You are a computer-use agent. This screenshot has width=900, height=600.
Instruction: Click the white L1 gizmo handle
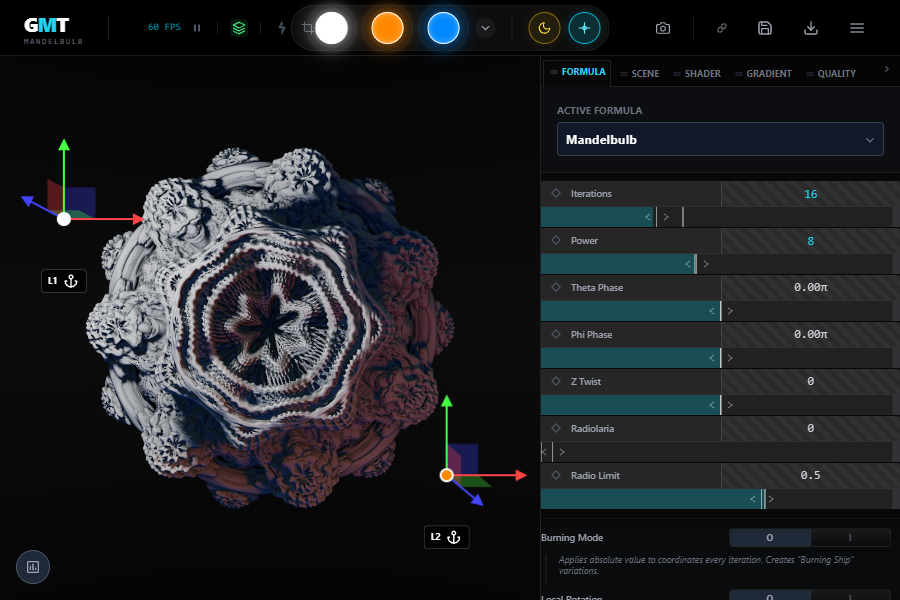tap(64, 219)
